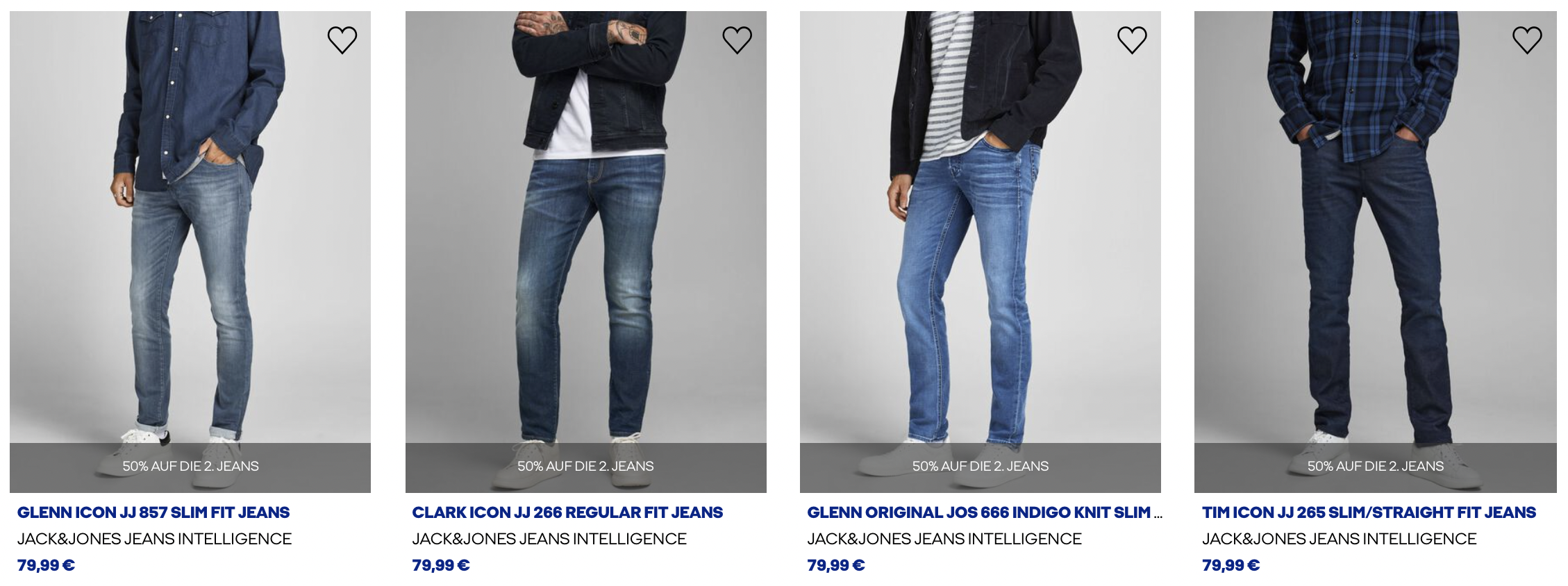Open Glenn Icon JJ 857 Slim Fit Jeans link
Image resolution: width=1568 pixels, height=586 pixels.
point(153,512)
